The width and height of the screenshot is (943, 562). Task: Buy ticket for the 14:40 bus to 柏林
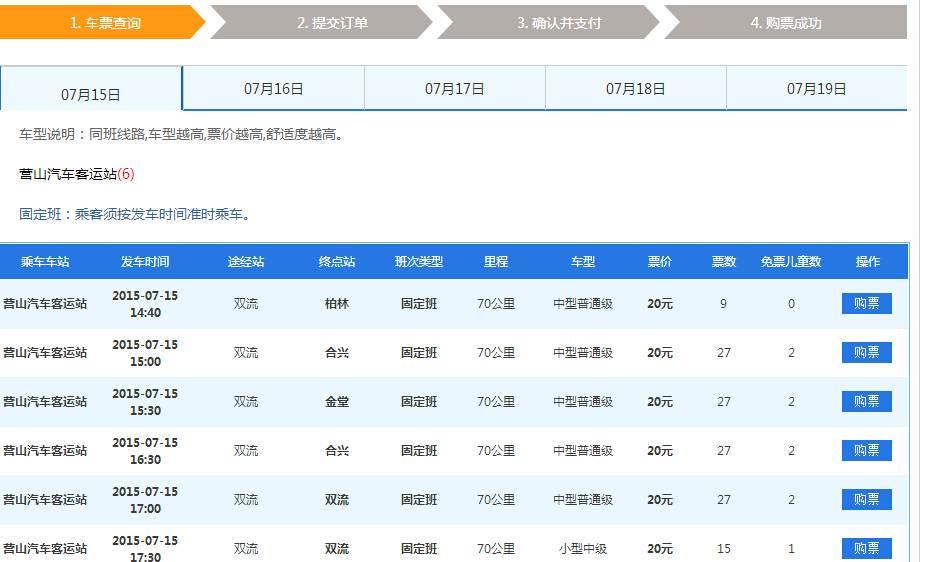(x=866, y=304)
